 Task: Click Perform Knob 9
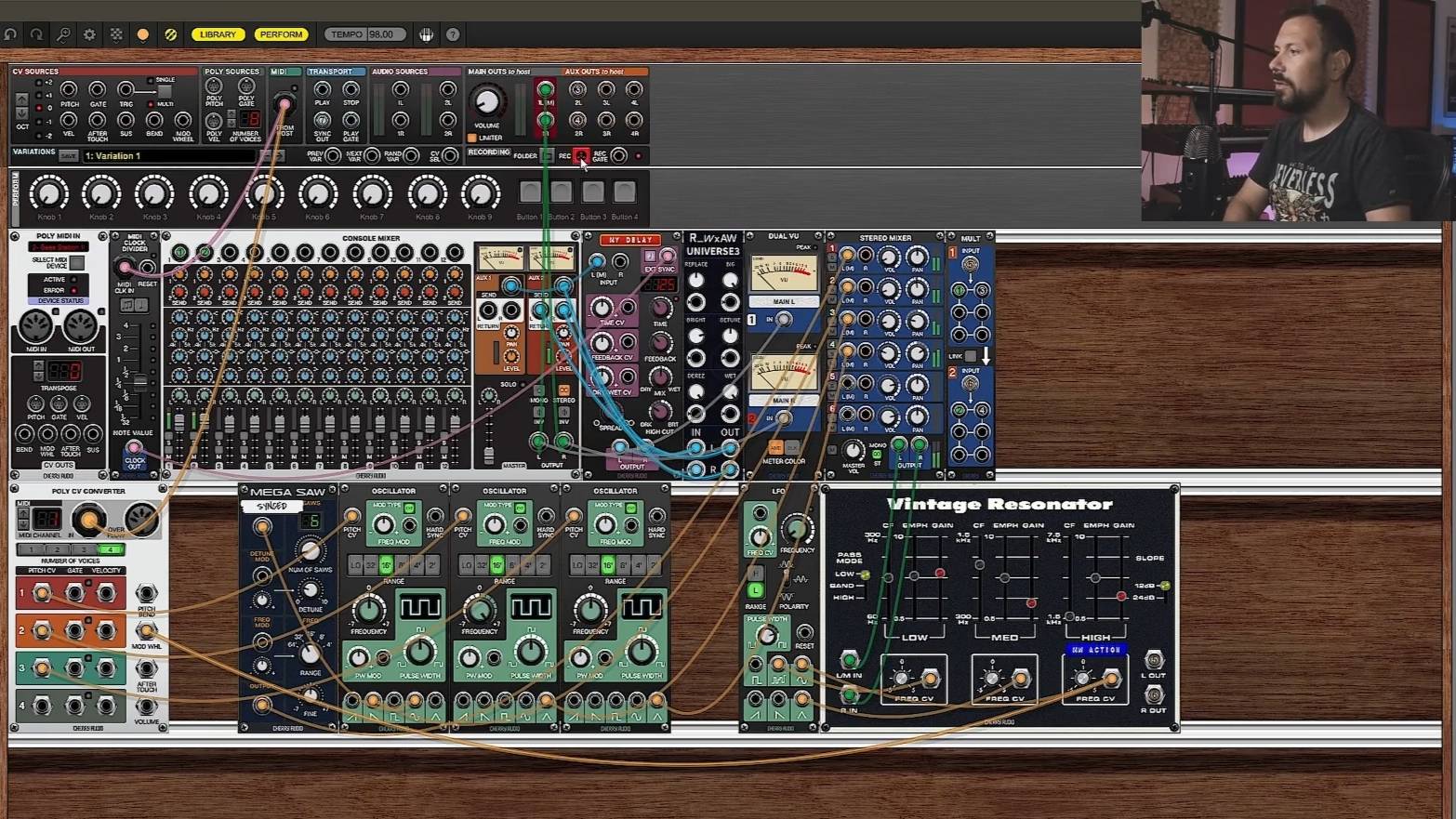coord(480,194)
